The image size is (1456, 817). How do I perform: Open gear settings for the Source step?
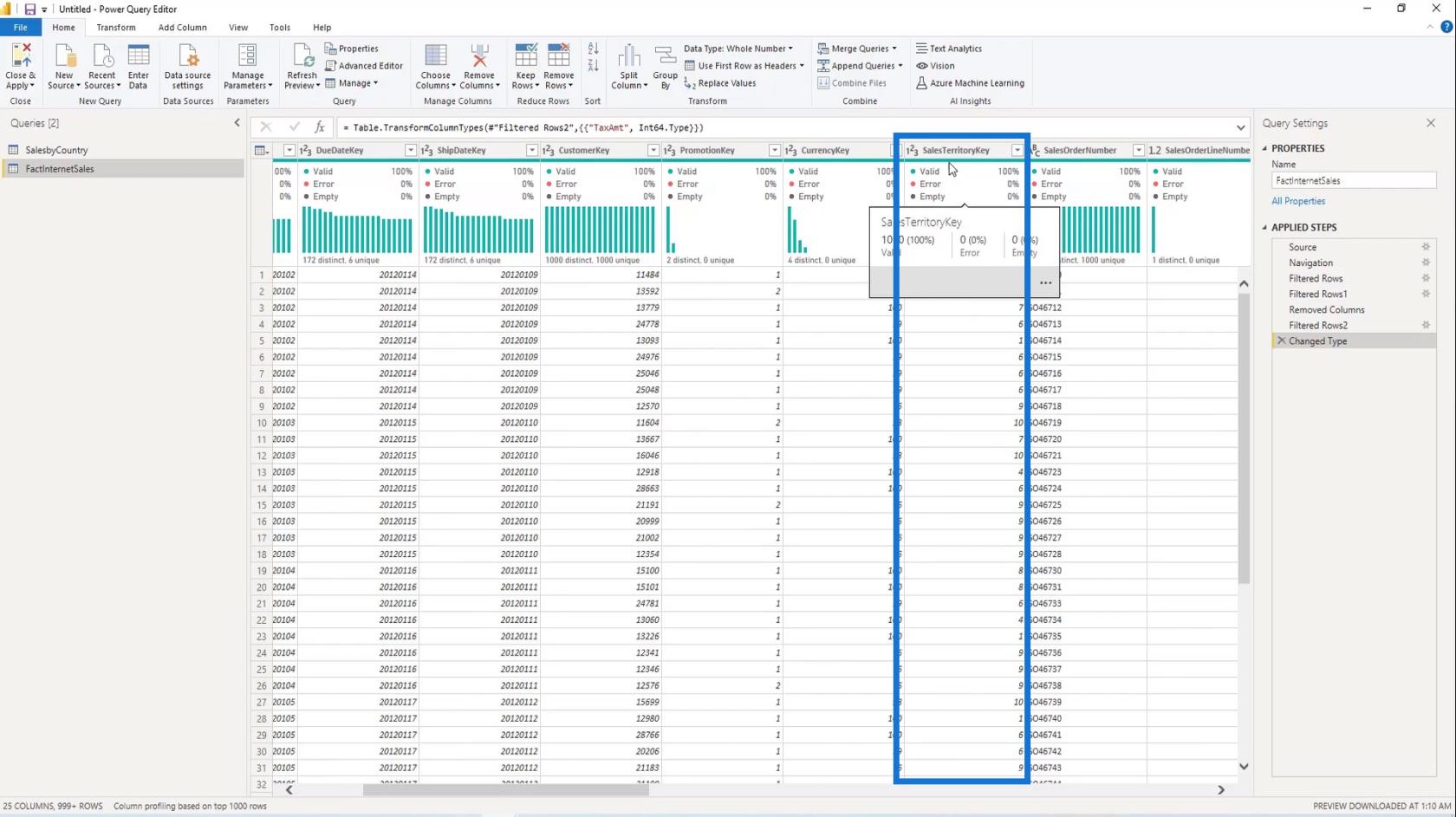(x=1426, y=247)
